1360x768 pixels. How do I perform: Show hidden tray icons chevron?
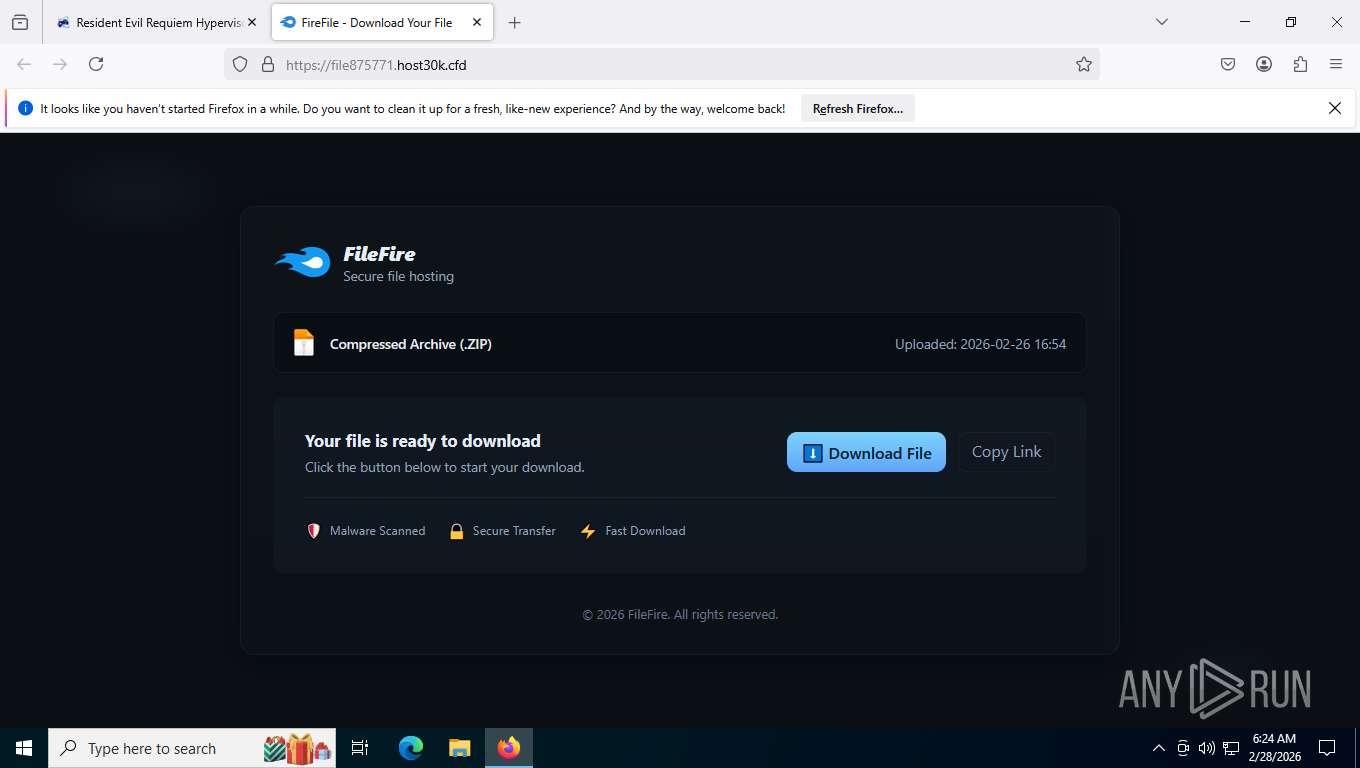1159,748
